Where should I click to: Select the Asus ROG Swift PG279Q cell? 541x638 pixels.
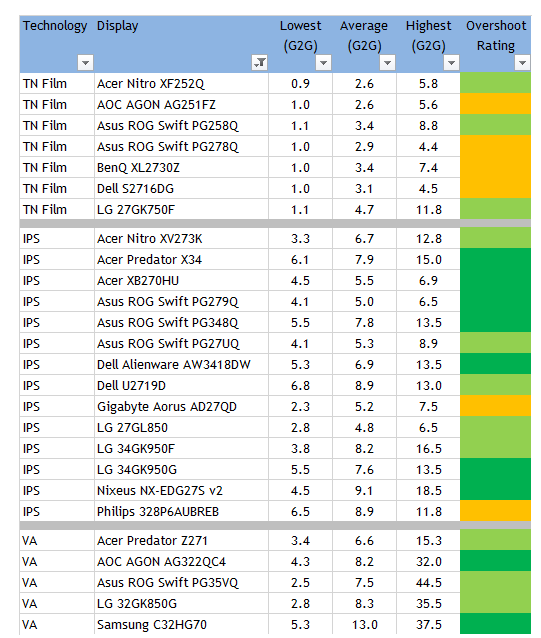(x=181, y=302)
